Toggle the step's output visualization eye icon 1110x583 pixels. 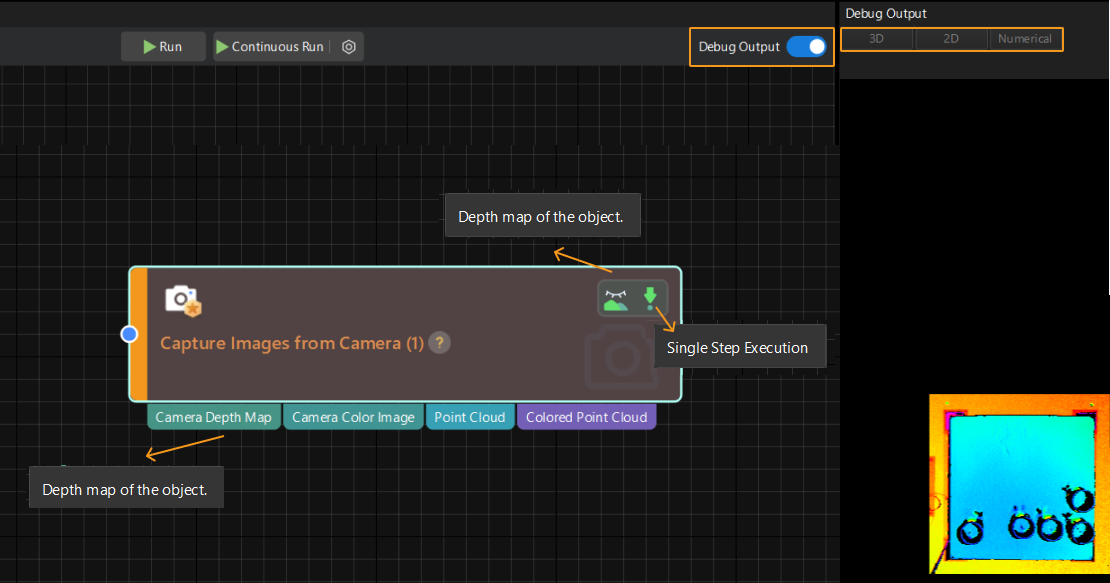click(x=616, y=298)
